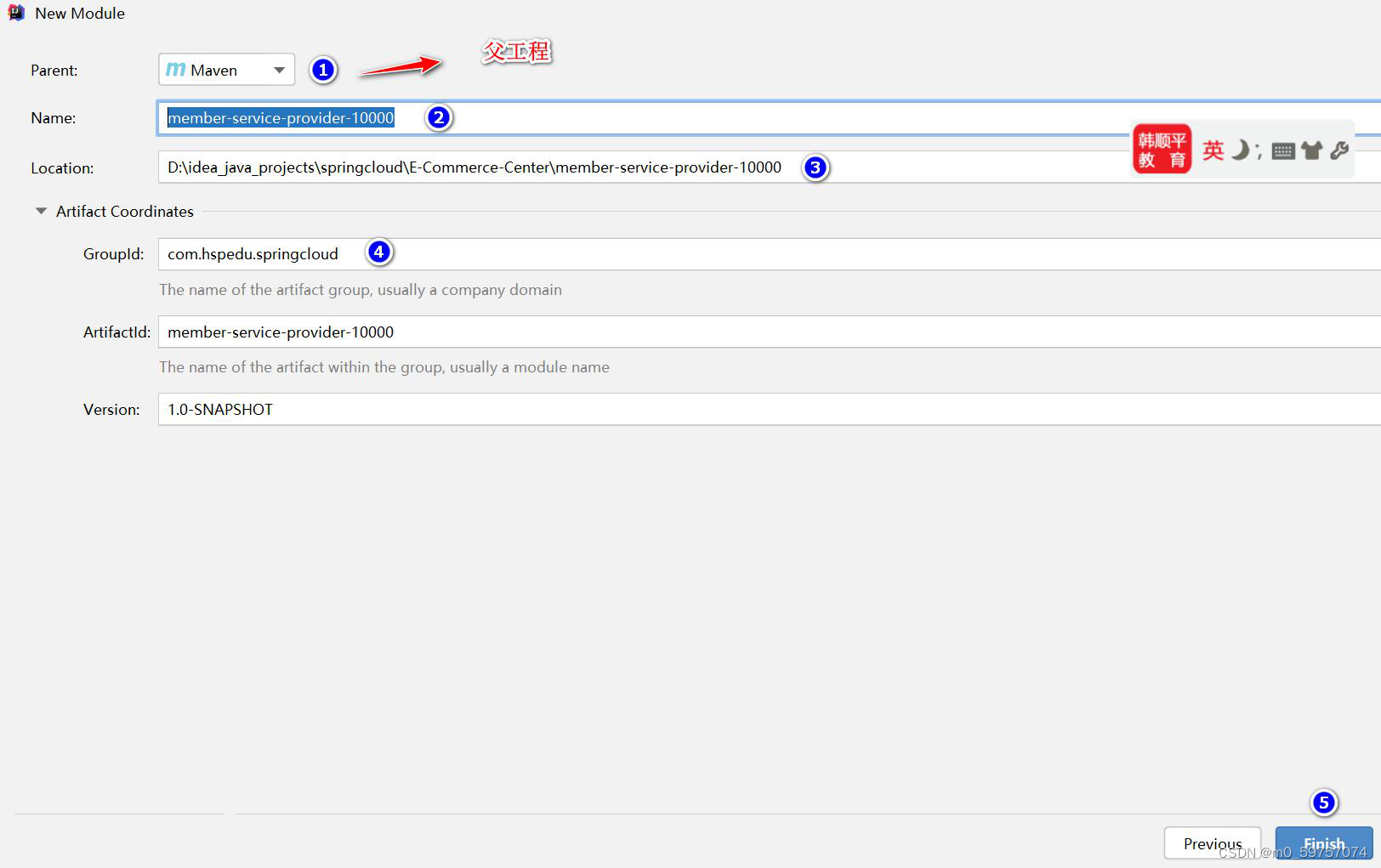Click the IME moon half-width icon
Viewport: 1381px width, 868px height.
pyautogui.click(x=1241, y=150)
